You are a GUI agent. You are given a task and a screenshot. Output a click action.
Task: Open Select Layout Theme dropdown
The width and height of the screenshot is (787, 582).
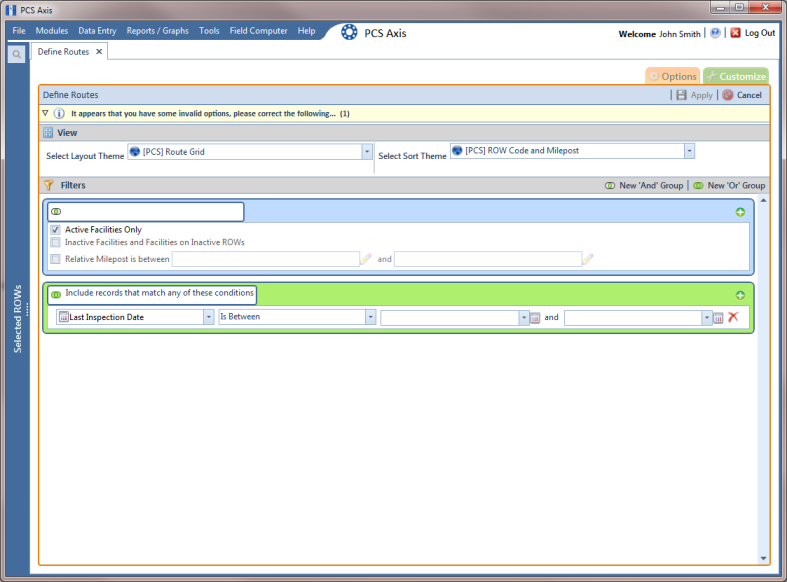click(x=367, y=152)
